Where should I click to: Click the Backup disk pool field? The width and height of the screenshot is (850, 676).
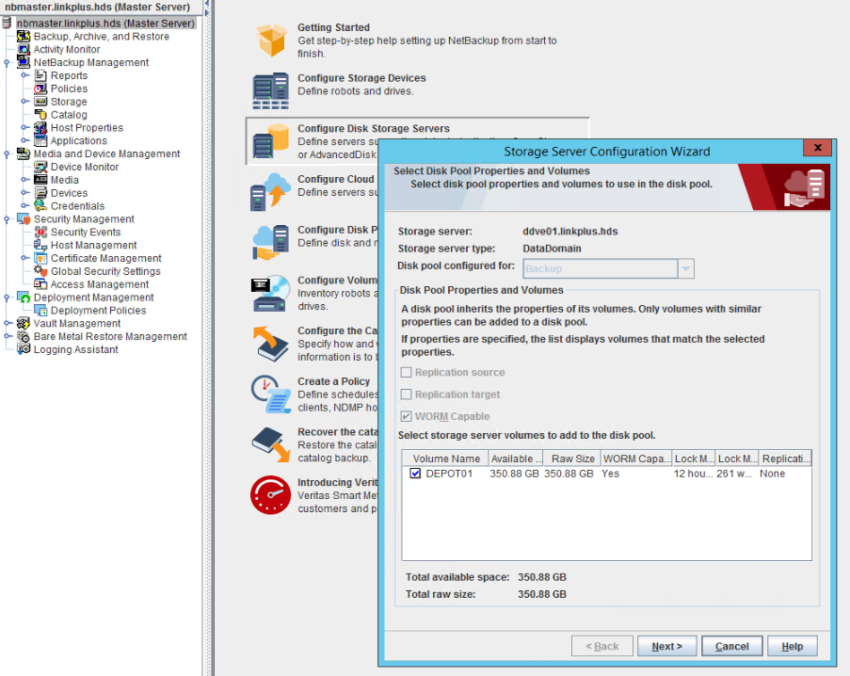(600, 268)
